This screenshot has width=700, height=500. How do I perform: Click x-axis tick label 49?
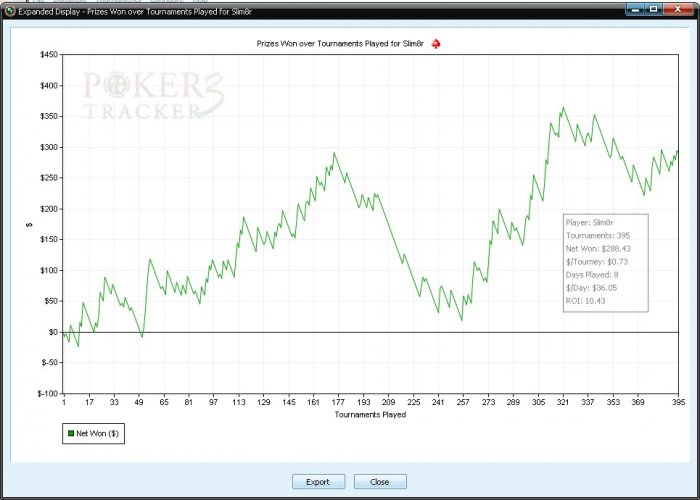(139, 402)
